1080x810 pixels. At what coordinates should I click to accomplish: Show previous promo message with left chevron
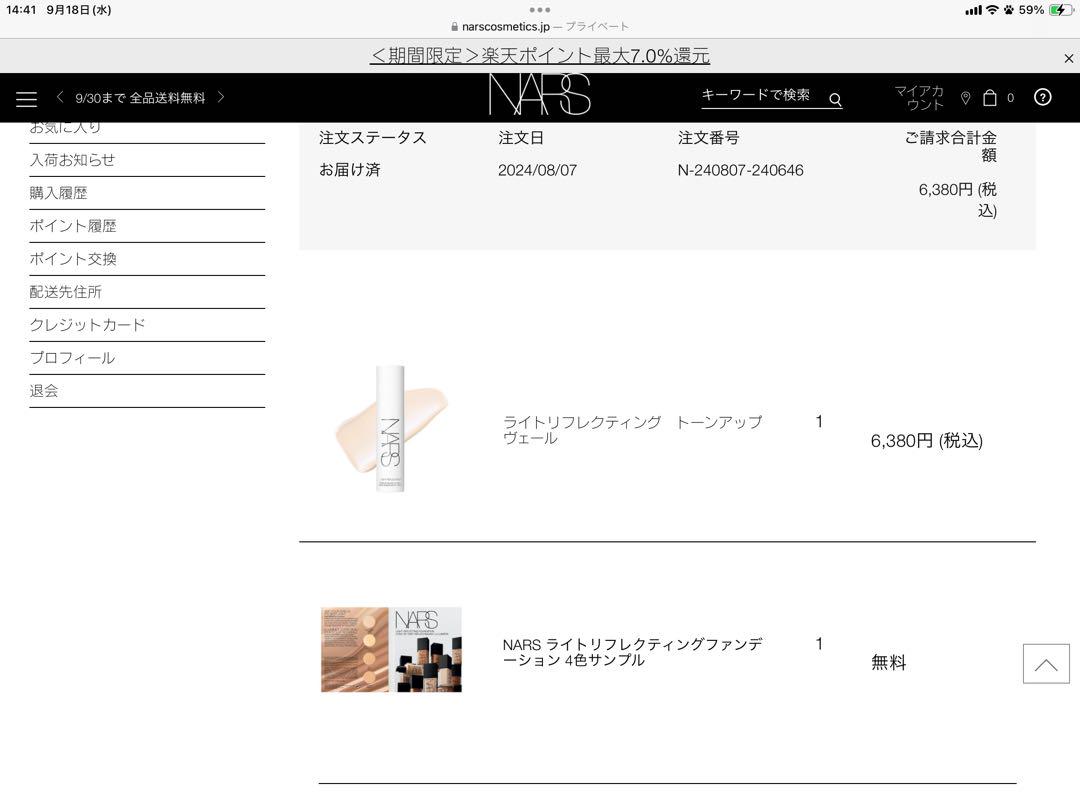click(x=60, y=97)
